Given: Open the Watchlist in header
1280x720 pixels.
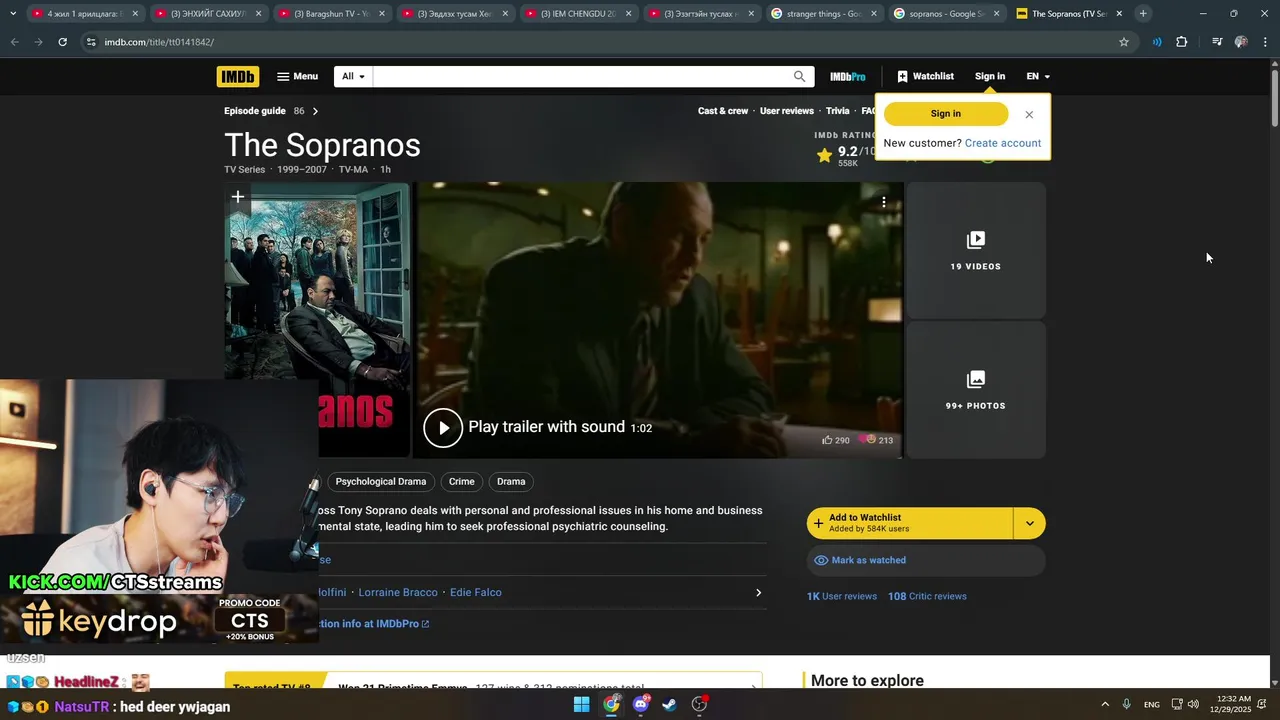Looking at the screenshot, I should click(x=925, y=76).
